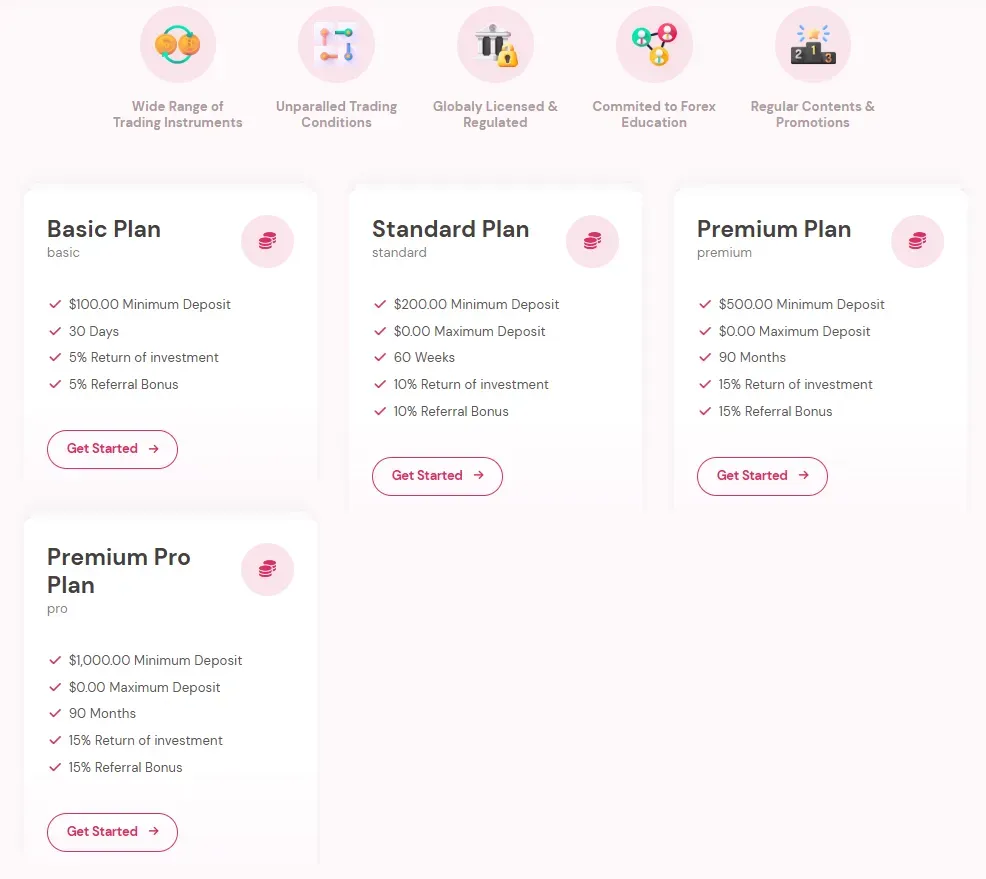Click the checkmark beside $100.00 Minimum Deposit
The height and width of the screenshot is (879, 986).
click(x=55, y=304)
